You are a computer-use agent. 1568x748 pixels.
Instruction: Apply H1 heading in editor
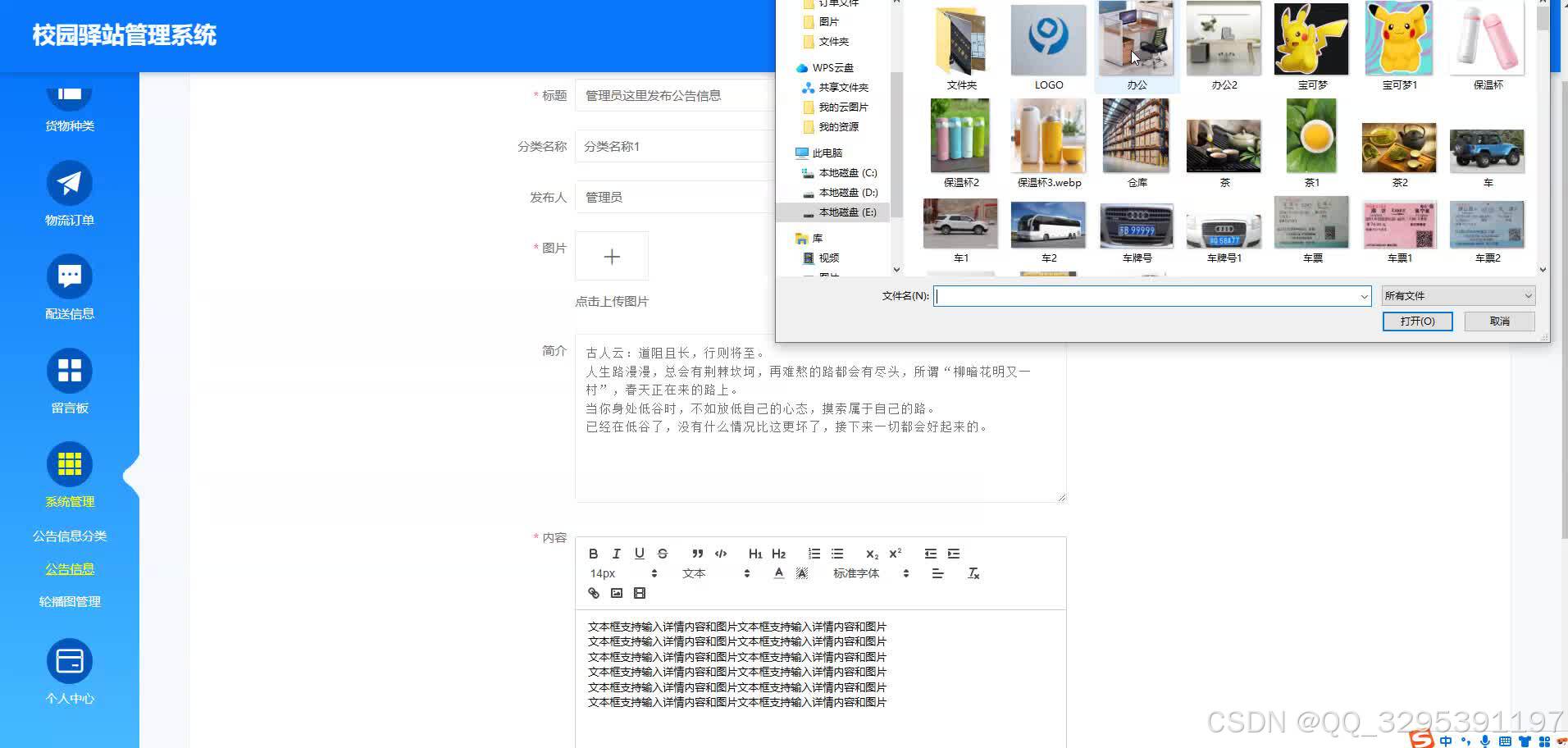pyautogui.click(x=755, y=554)
